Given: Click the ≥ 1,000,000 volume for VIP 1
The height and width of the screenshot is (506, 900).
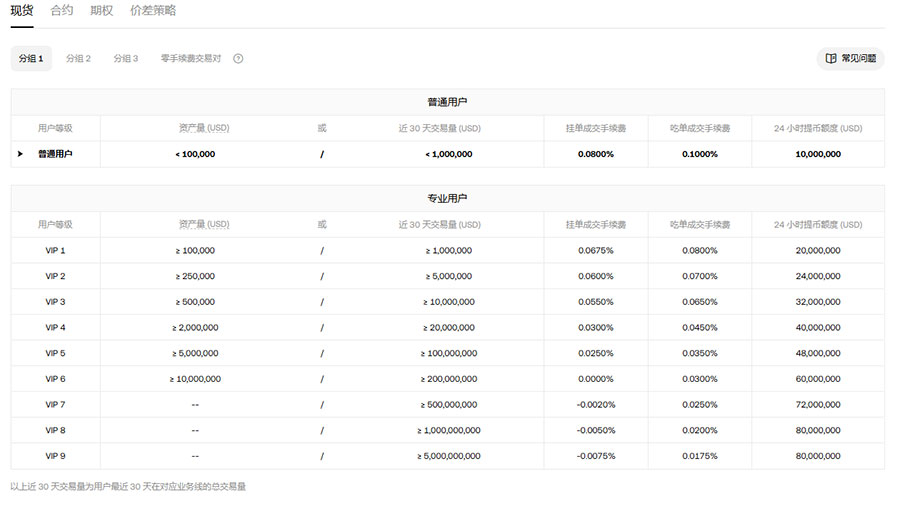Looking at the screenshot, I should [x=449, y=251].
